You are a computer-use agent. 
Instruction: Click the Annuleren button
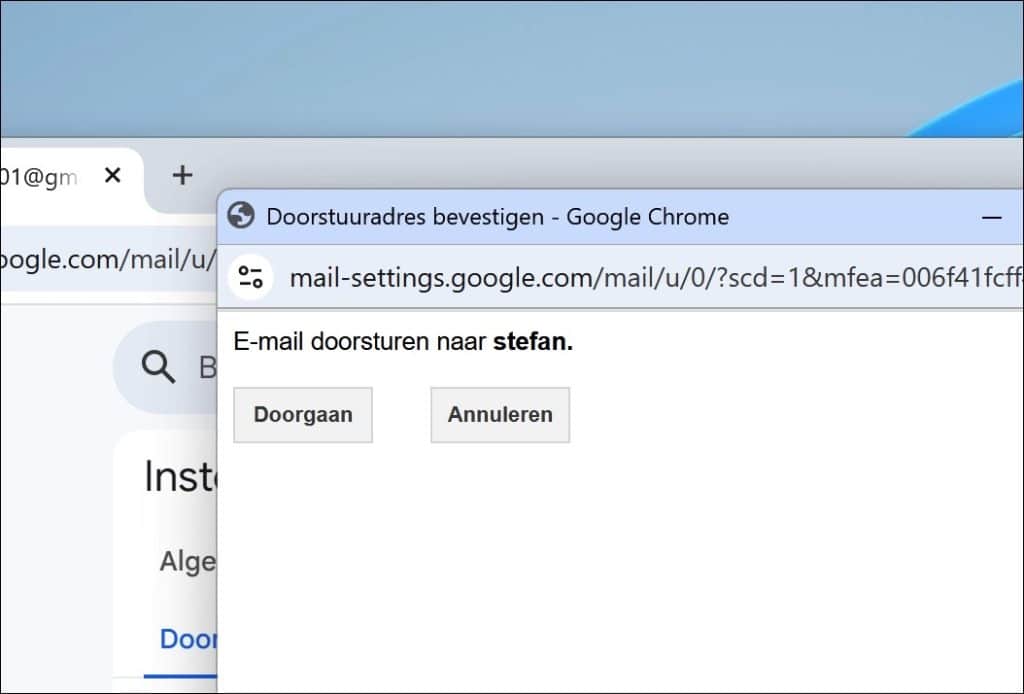point(500,415)
